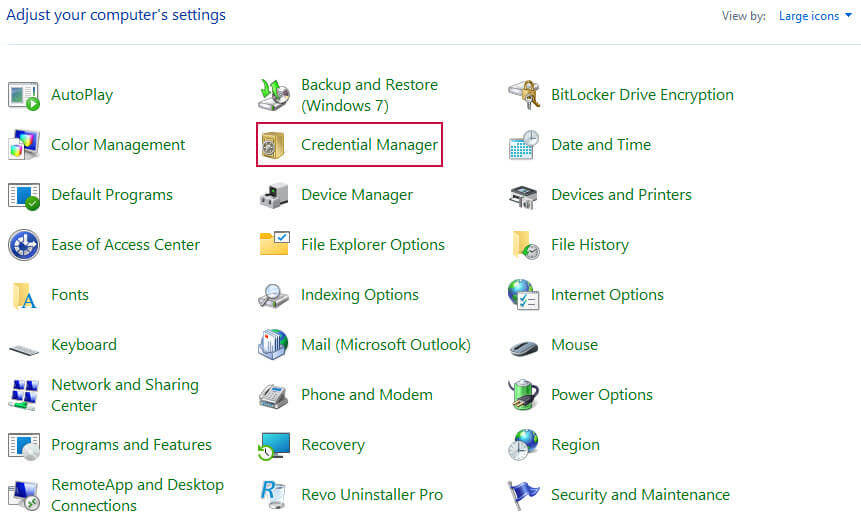Launch RemoteApp and Desktop Connections
Screen dimensions: 861x526
pos(137,495)
